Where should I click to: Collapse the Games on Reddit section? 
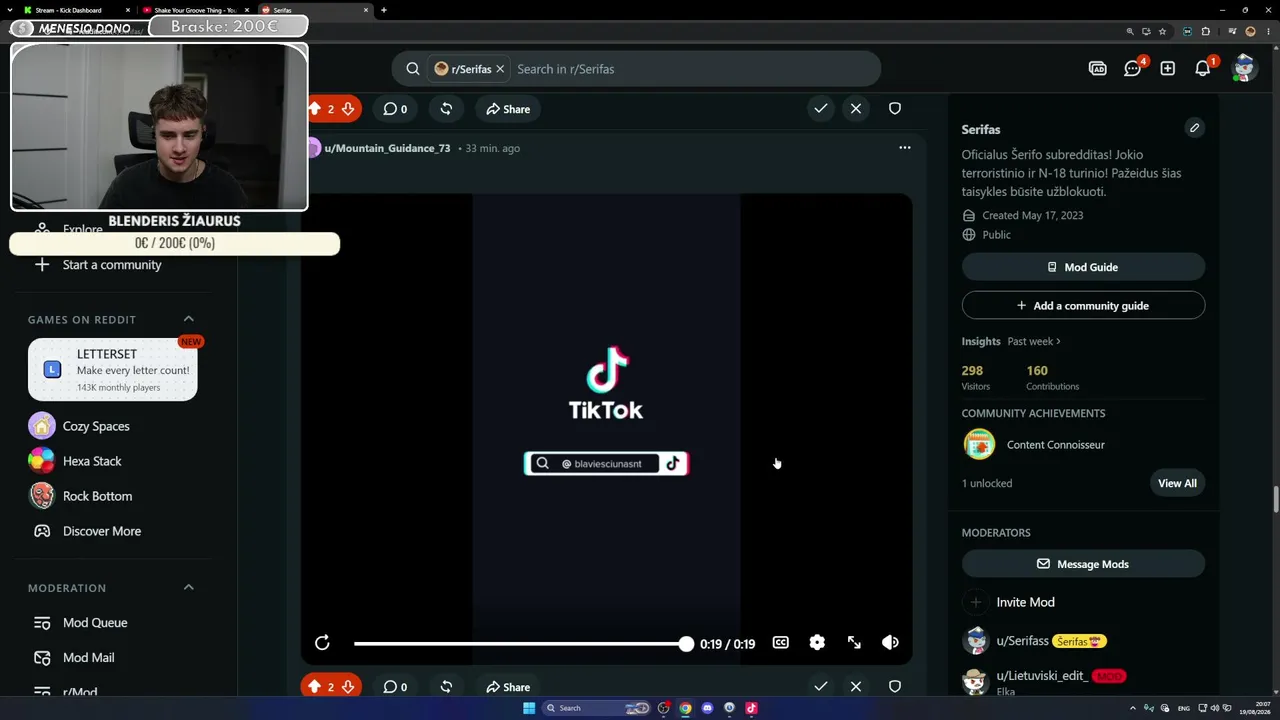click(189, 319)
